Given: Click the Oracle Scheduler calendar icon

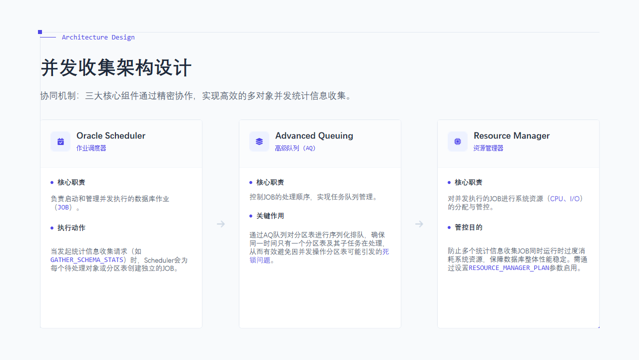Looking at the screenshot, I should (60, 141).
